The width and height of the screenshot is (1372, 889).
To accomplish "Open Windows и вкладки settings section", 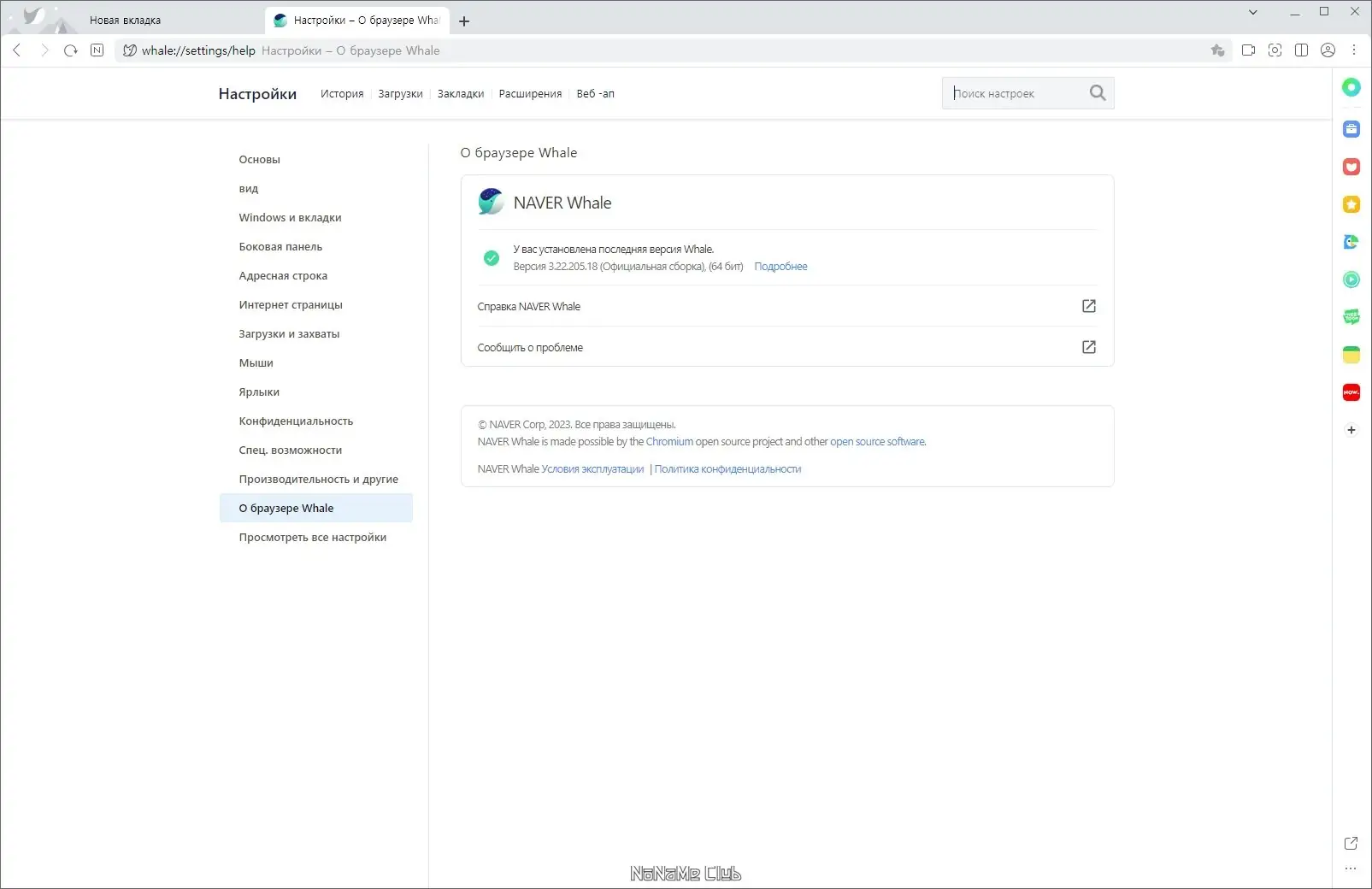I will (315, 218).
